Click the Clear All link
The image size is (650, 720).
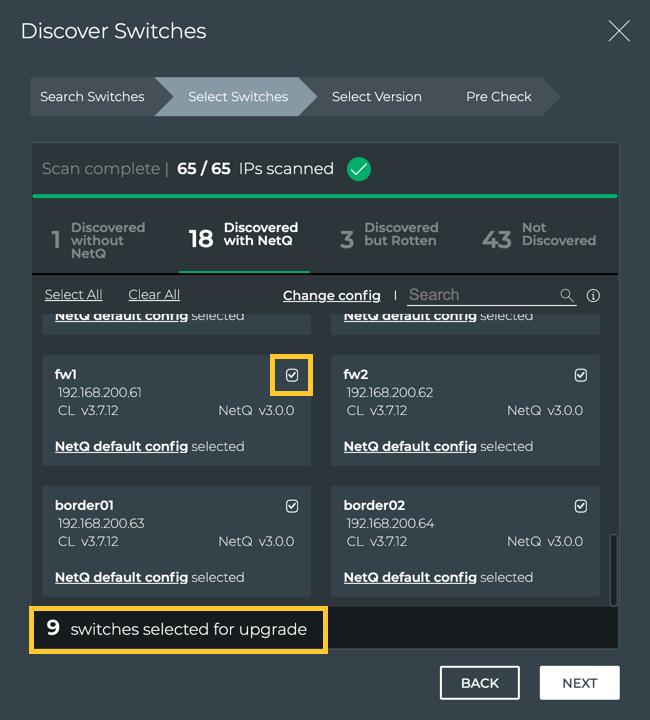click(154, 295)
